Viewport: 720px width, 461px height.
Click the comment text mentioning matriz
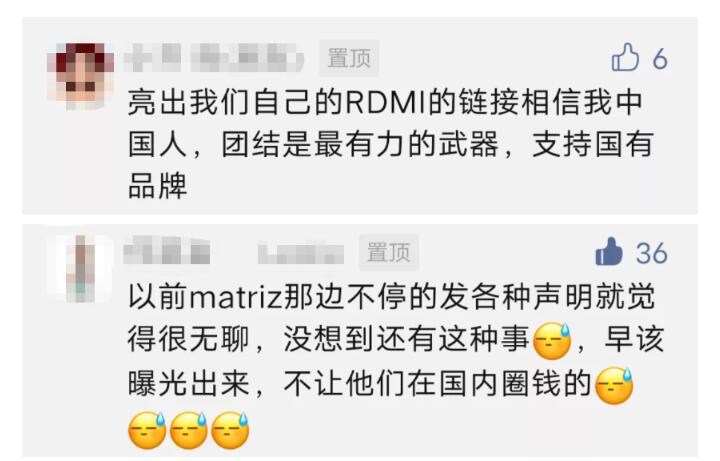coord(396,361)
